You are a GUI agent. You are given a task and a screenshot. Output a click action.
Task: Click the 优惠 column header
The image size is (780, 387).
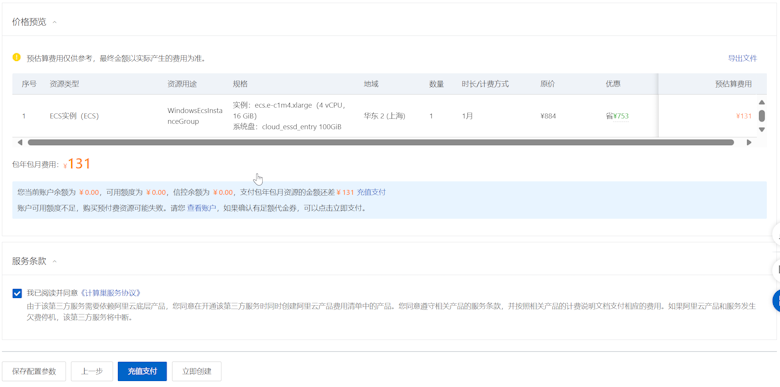coord(613,84)
